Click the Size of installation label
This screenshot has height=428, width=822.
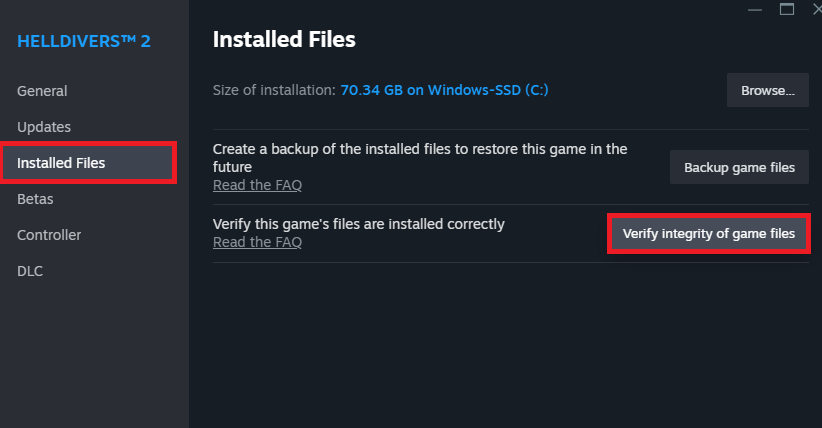(x=274, y=90)
